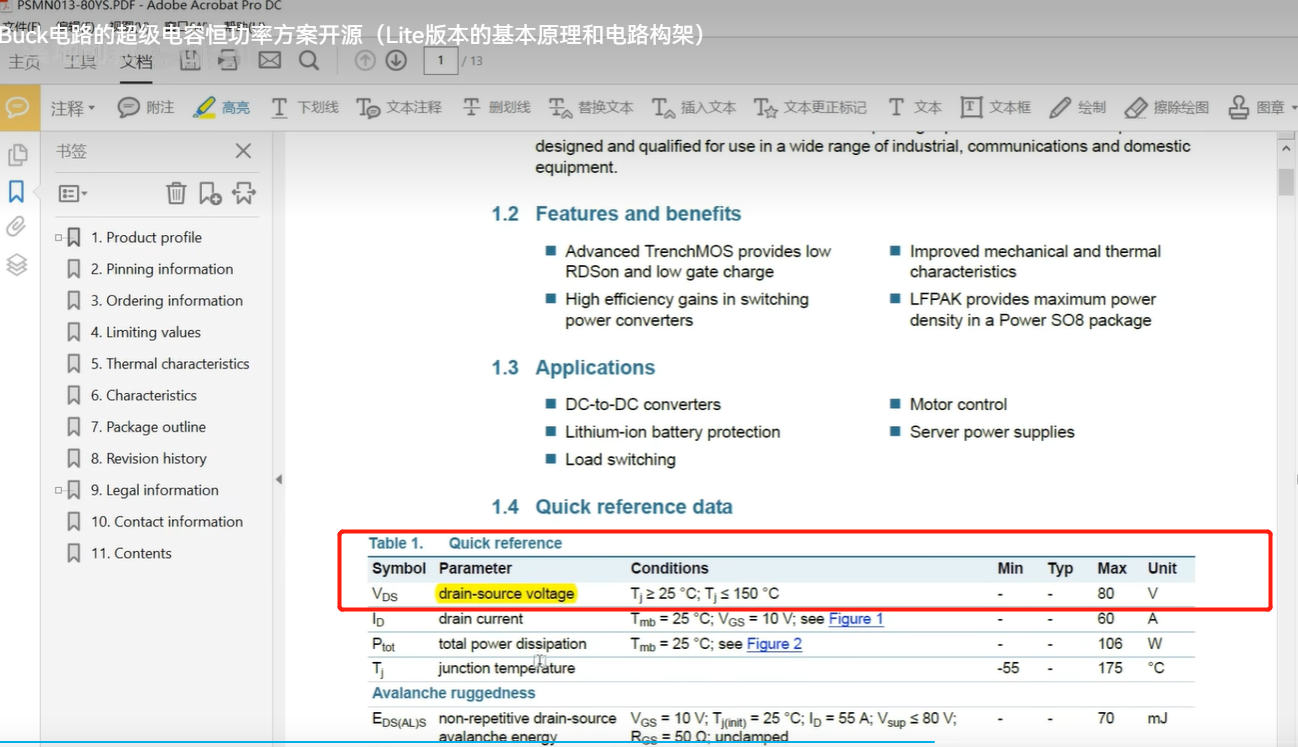This screenshot has height=747, width=1298.
Task: Go to previous page up arrow
Action: coord(366,61)
